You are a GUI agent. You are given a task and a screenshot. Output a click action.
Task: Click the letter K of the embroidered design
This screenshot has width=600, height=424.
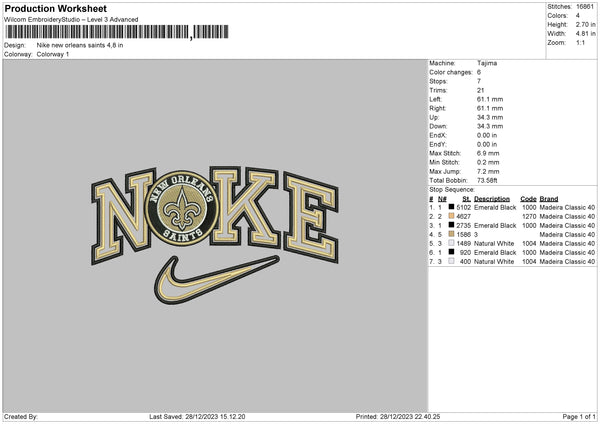pyautogui.click(x=245, y=207)
